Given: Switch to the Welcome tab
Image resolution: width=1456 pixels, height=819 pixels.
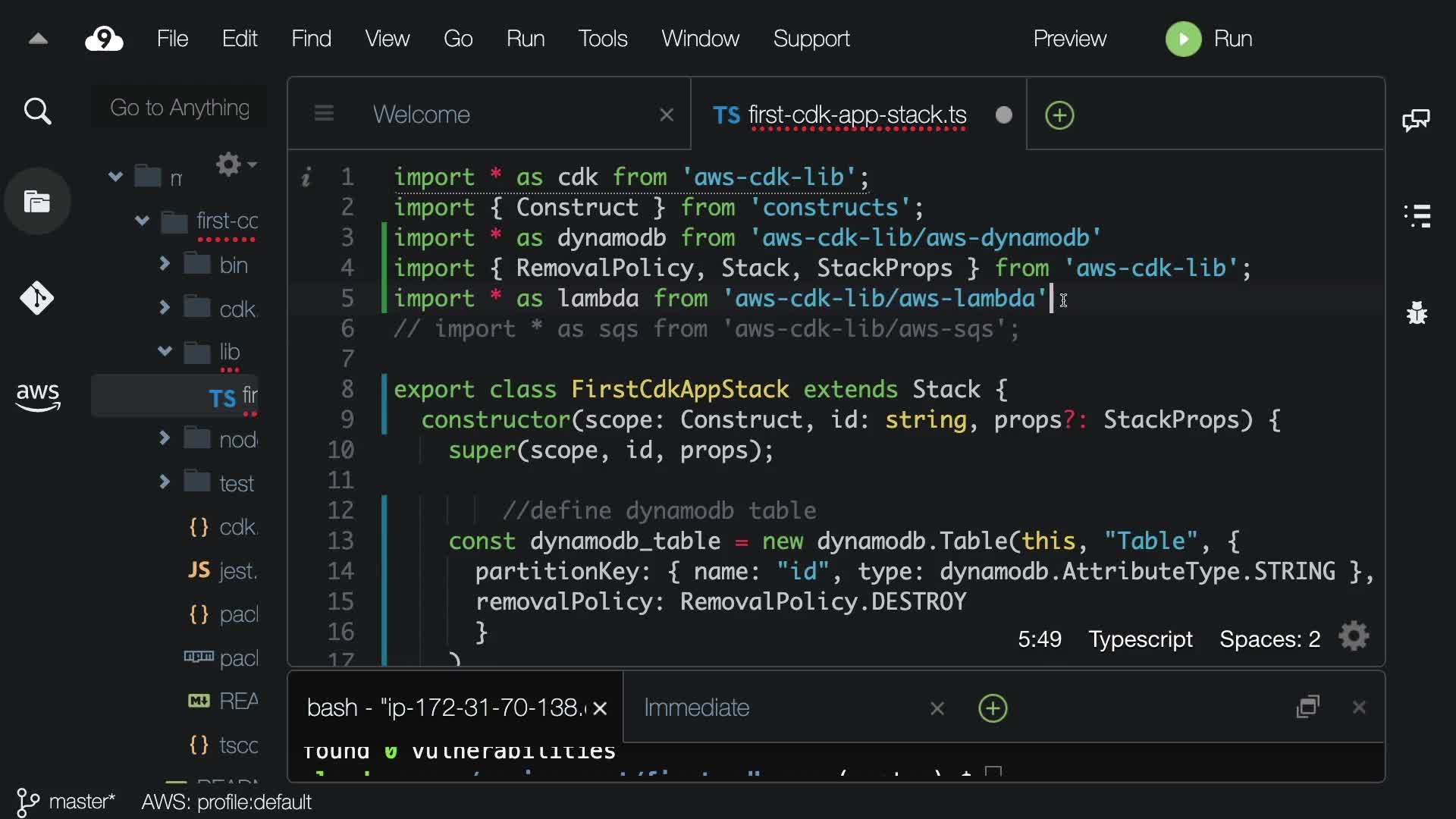Looking at the screenshot, I should click(422, 115).
